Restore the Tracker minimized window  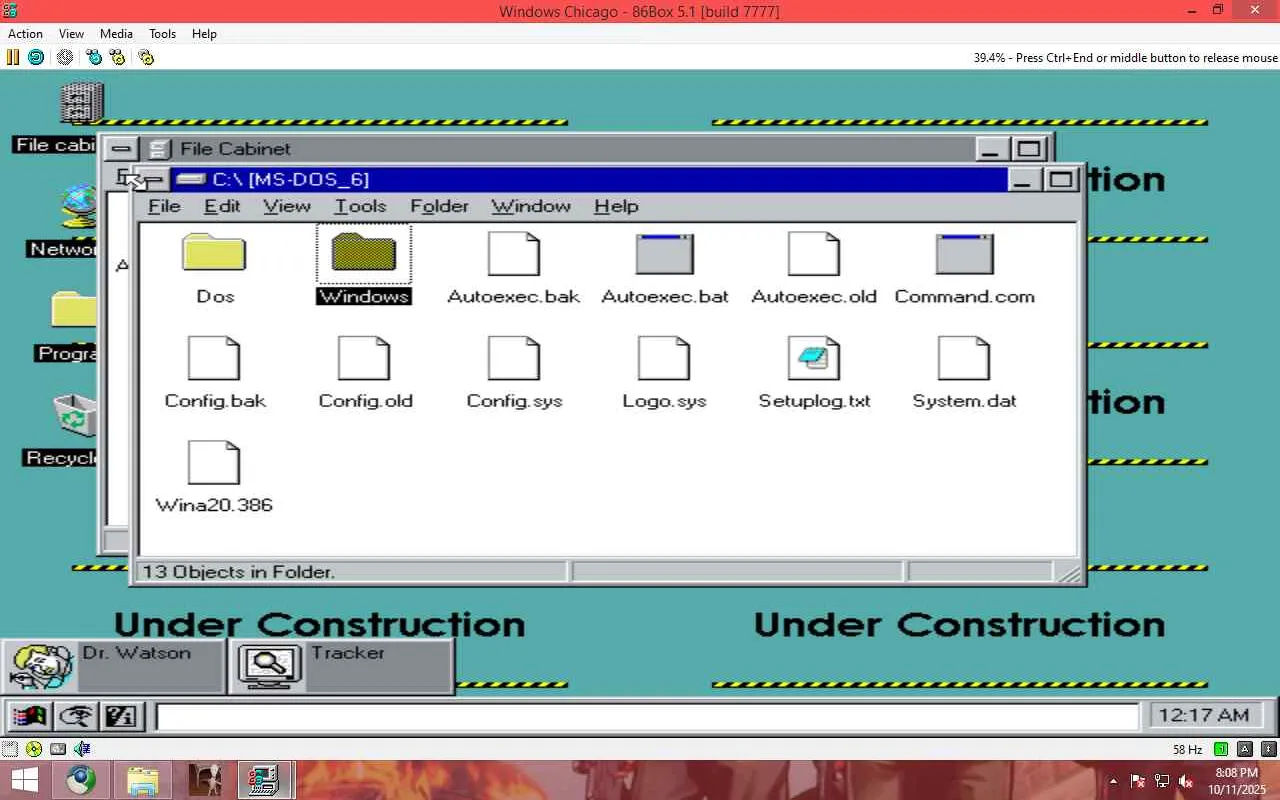(342, 666)
